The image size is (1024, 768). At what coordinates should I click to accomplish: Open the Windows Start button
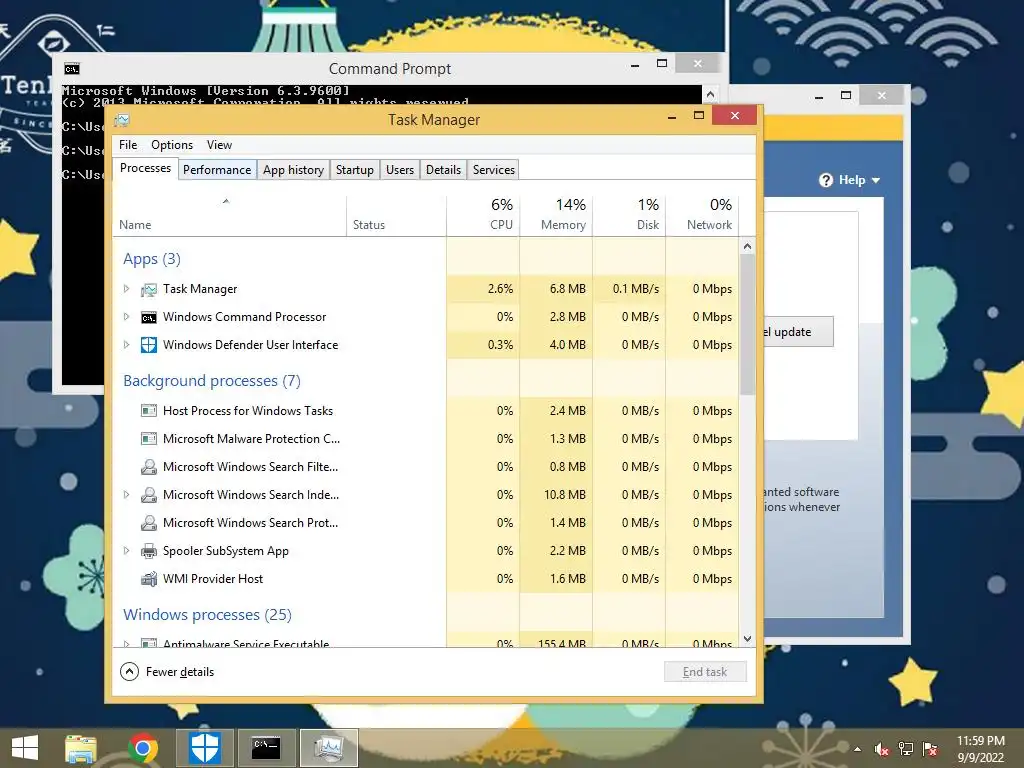point(25,748)
